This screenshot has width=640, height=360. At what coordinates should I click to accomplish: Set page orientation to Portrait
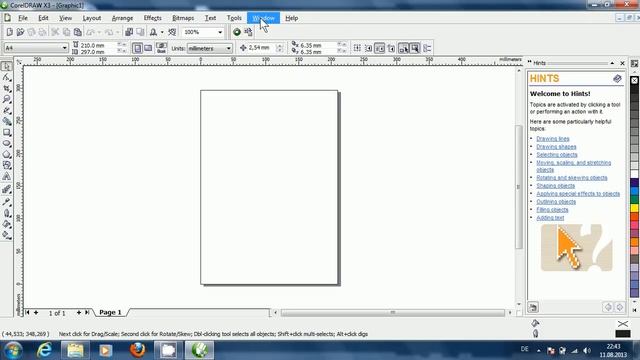[x=138, y=48]
